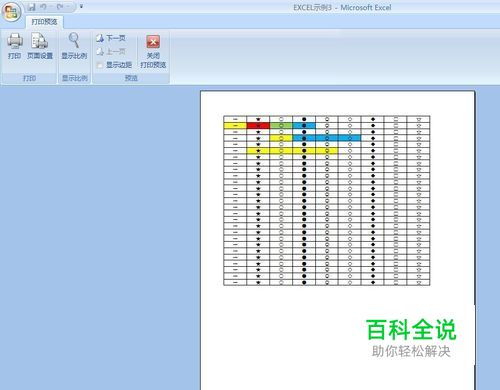This screenshot has height=390, width=500.
Task: Click the 显示比例 zoom magnifier
Action: 74,47
